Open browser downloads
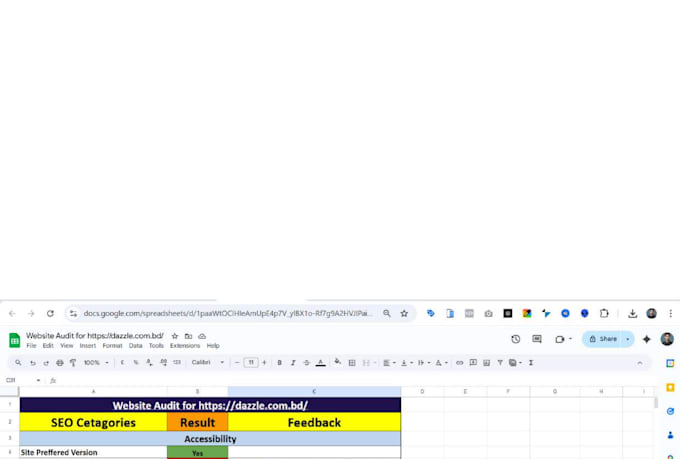Screen dimensions: 680x459 632,313
